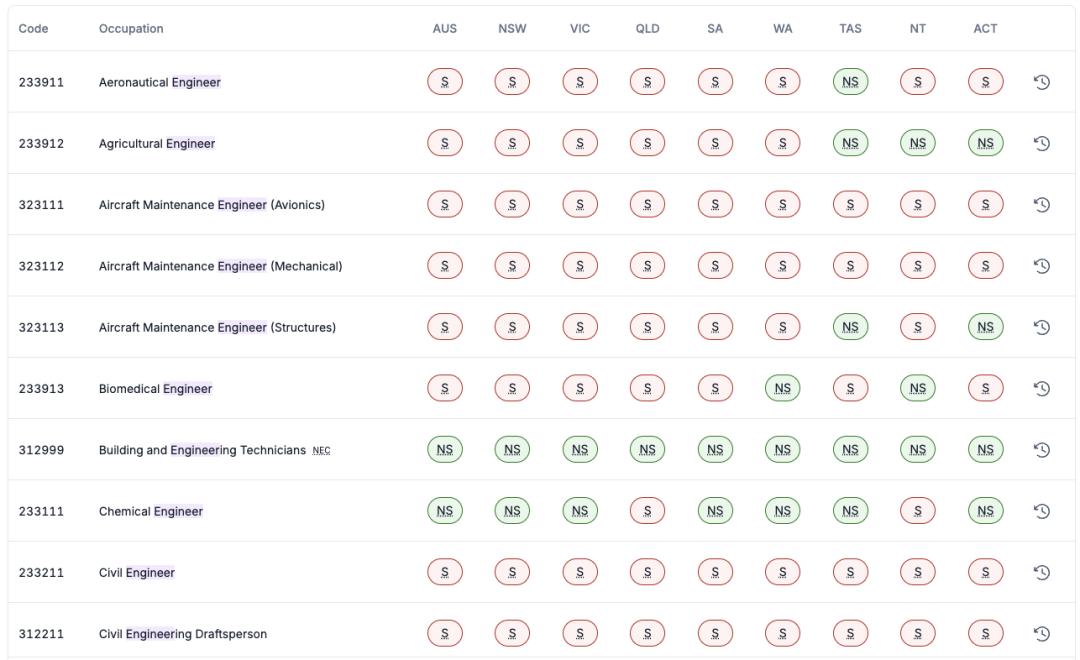The image size is (1080, 660).
Task: Click QLD S badge for Chemical Engineer
Action: (x=647, y=511)
